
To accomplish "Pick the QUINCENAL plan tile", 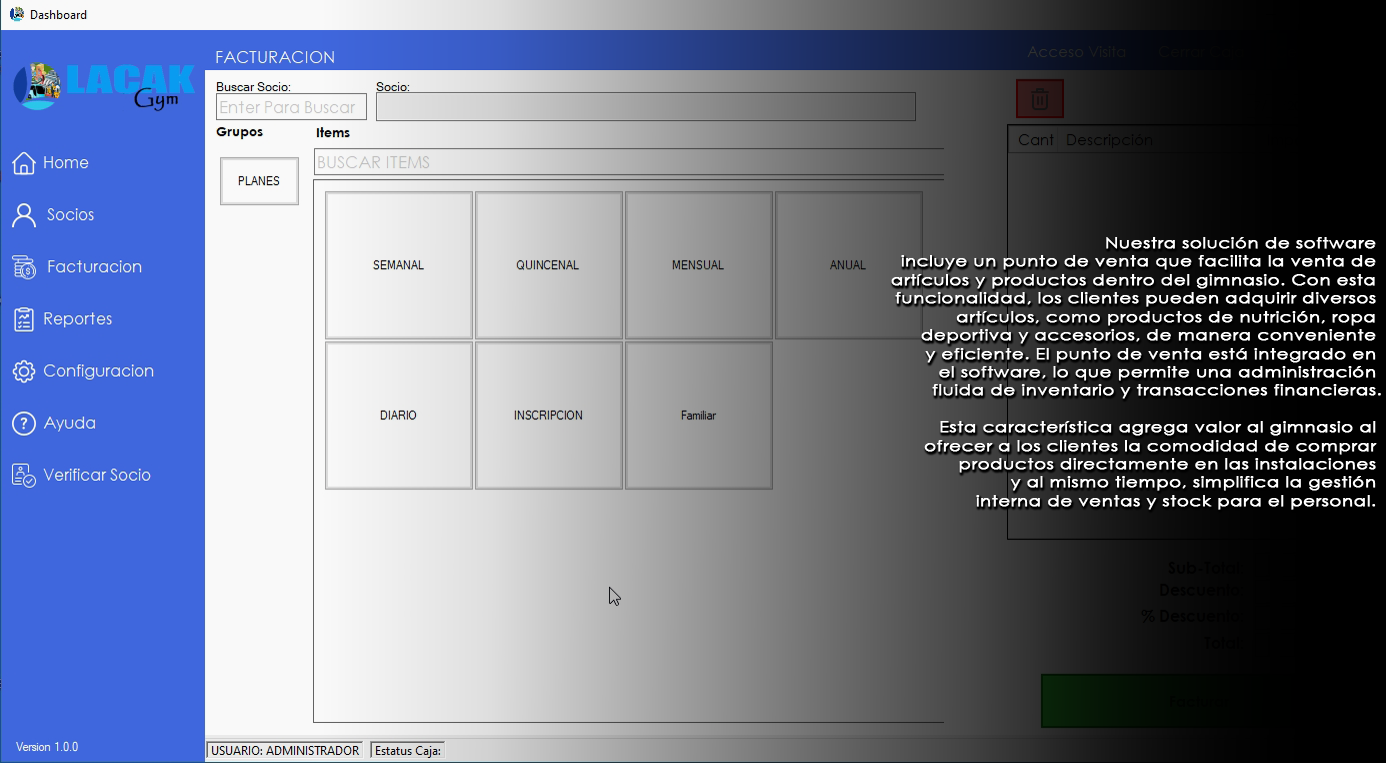I will (548, 265).
